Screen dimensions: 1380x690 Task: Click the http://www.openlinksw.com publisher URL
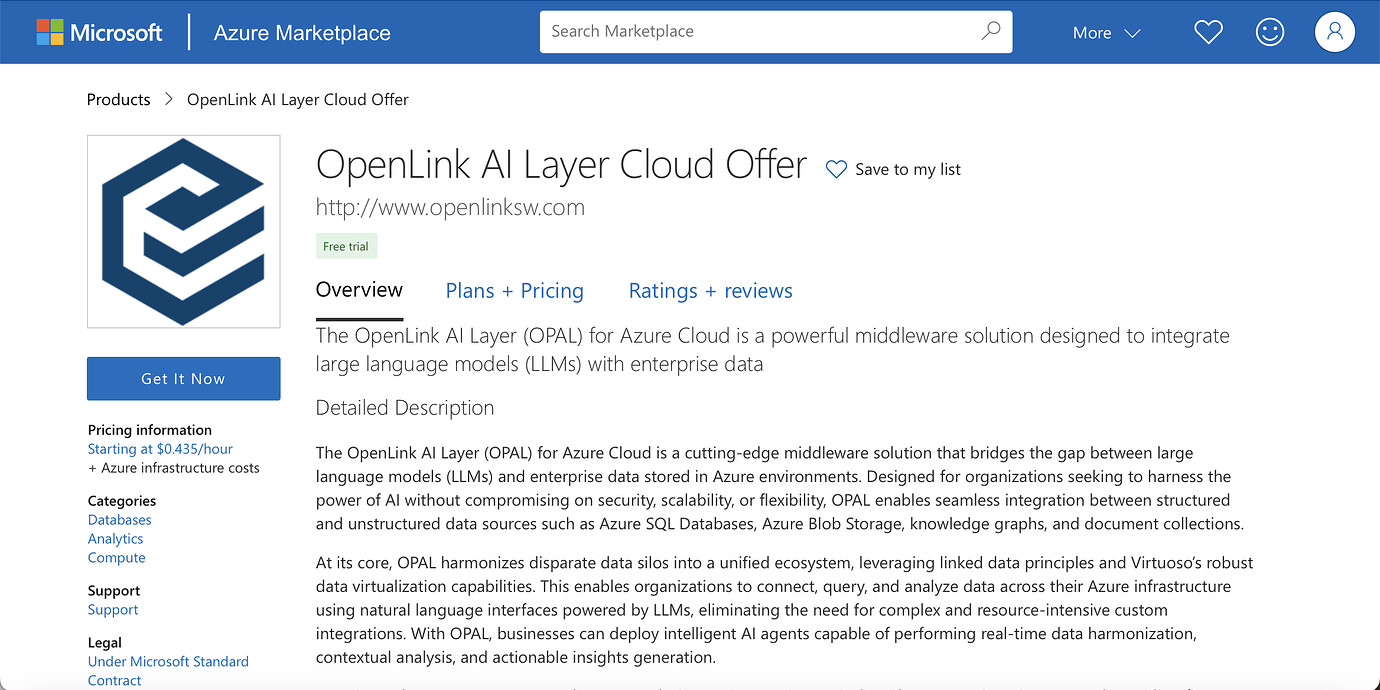(450, 207)
